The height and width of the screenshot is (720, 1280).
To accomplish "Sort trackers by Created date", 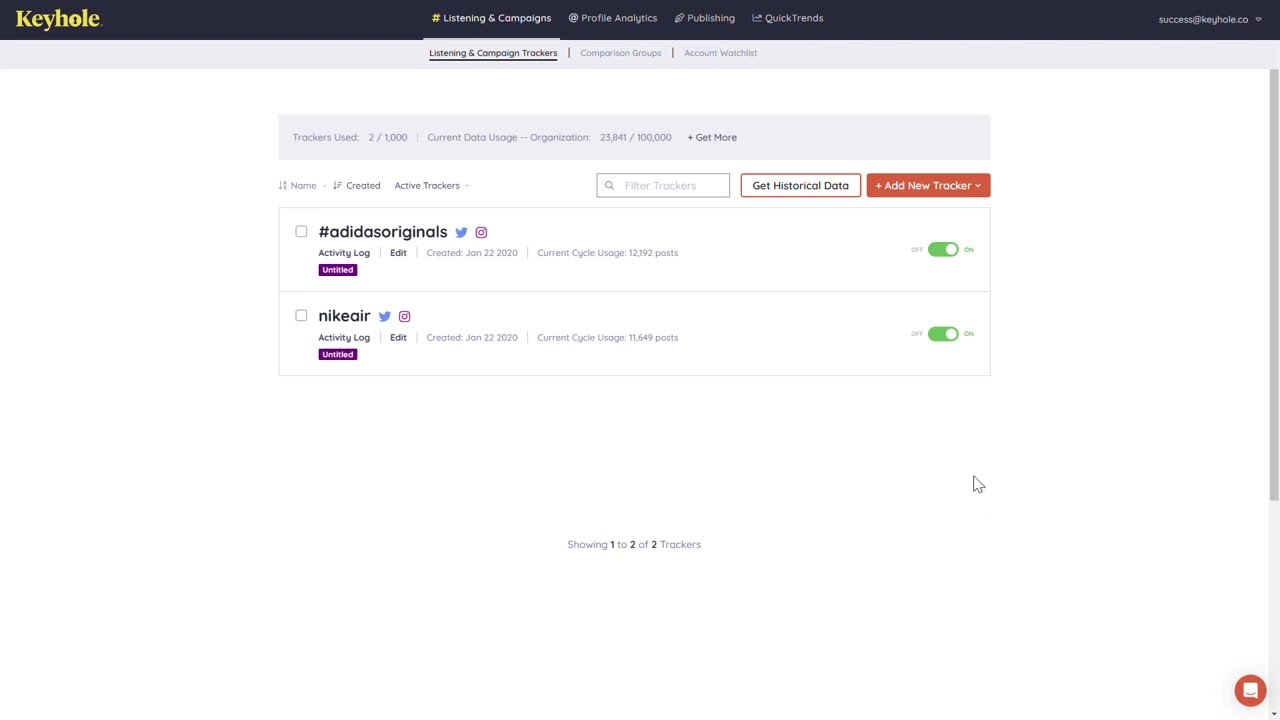I will (x=356, y=185).
